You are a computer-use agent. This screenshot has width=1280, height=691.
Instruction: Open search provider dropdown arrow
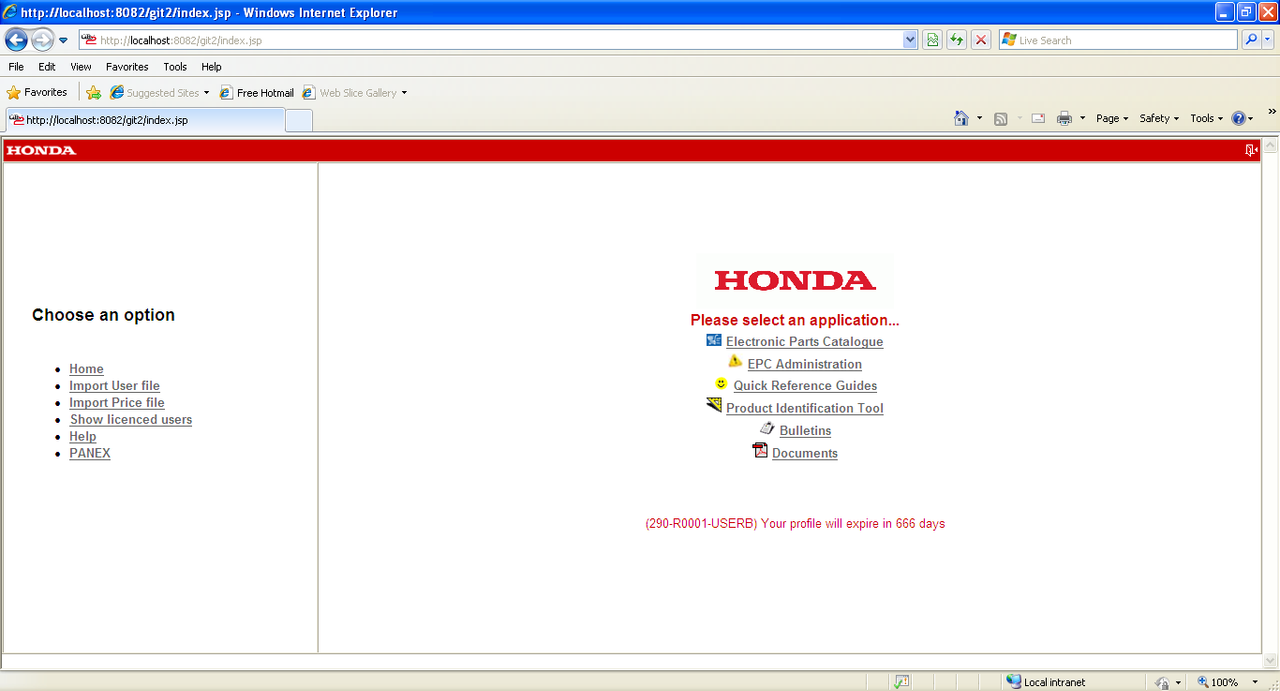point(1269,40)
